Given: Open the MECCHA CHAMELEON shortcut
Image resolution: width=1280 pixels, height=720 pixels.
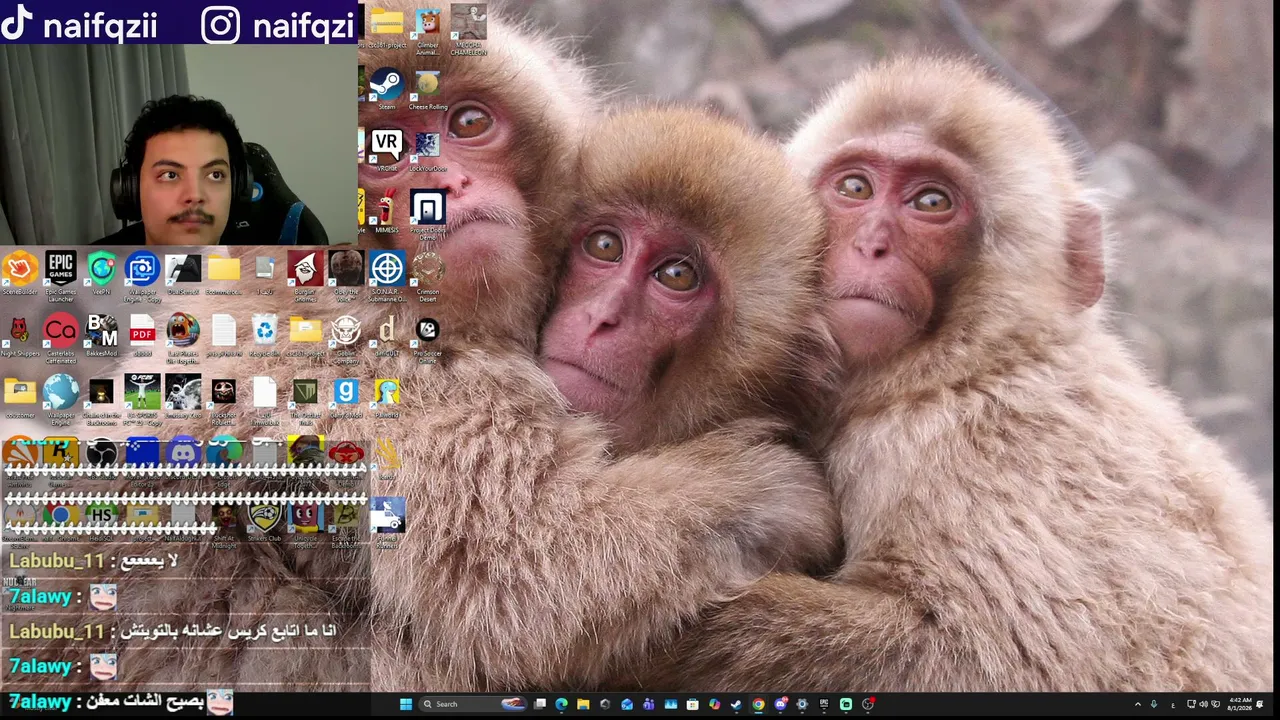Looking at the screenshot, I should coord(468,28).
